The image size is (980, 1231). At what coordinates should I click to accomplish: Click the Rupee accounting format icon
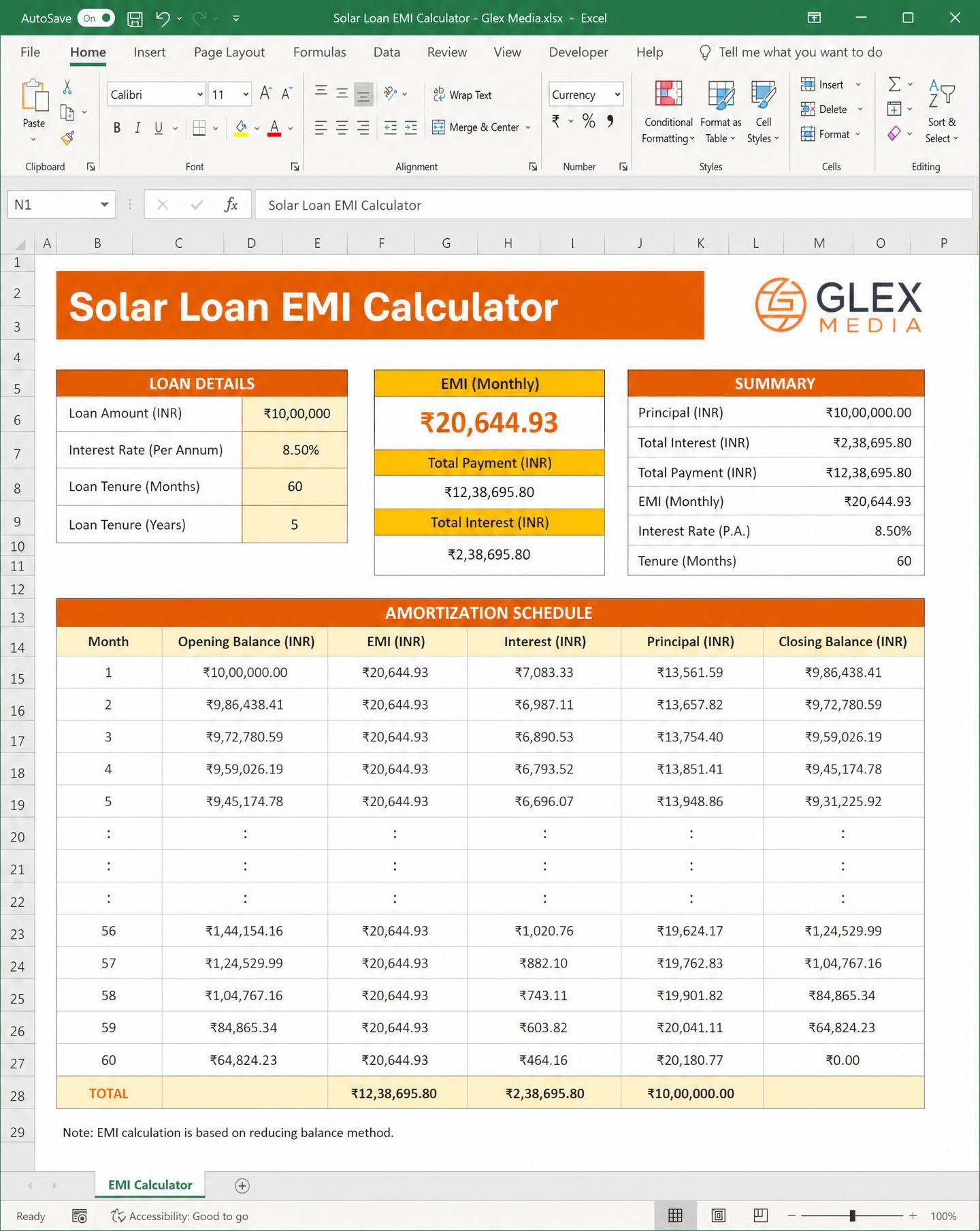556,121
